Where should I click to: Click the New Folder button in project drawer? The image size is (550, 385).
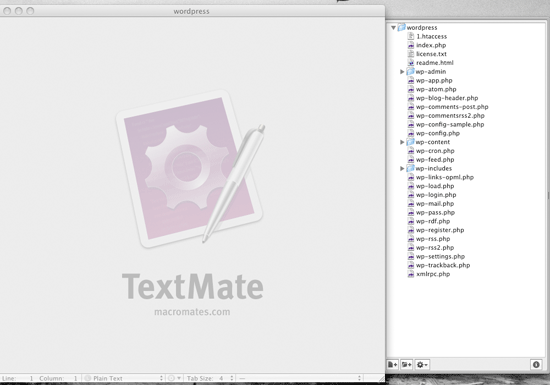tap(407, 365)
